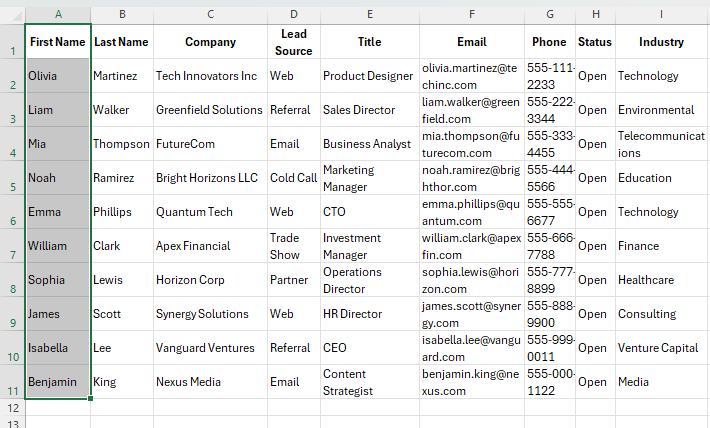
Task: Click the 'Content Strategist' title cell
Action: pyautogui.click(x=369, y=382)
